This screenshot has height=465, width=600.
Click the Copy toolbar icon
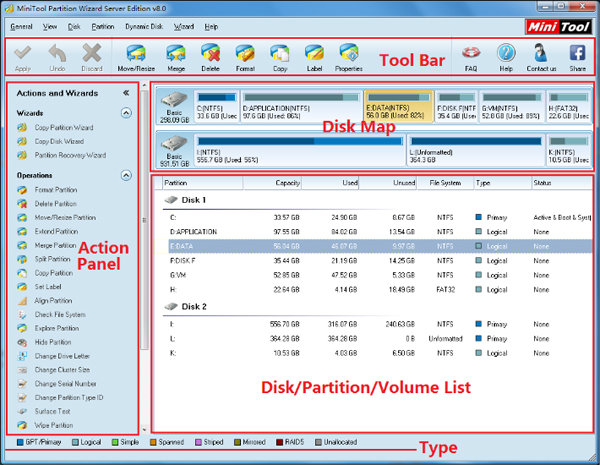[x=280, y=54]
